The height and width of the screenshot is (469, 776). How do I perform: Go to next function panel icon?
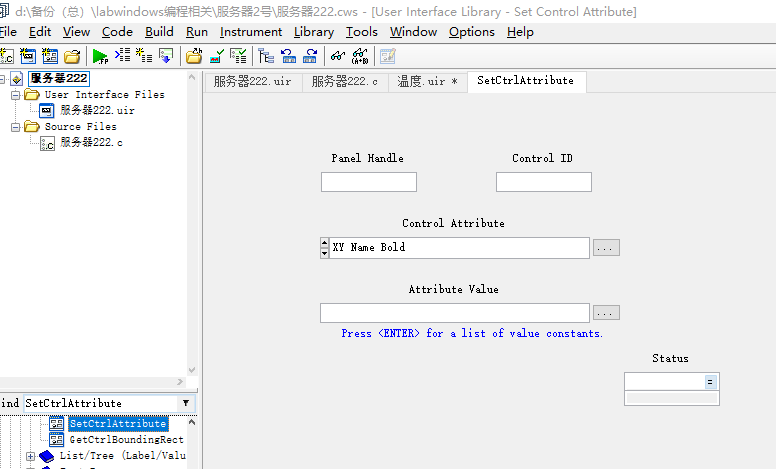(310, 56)
